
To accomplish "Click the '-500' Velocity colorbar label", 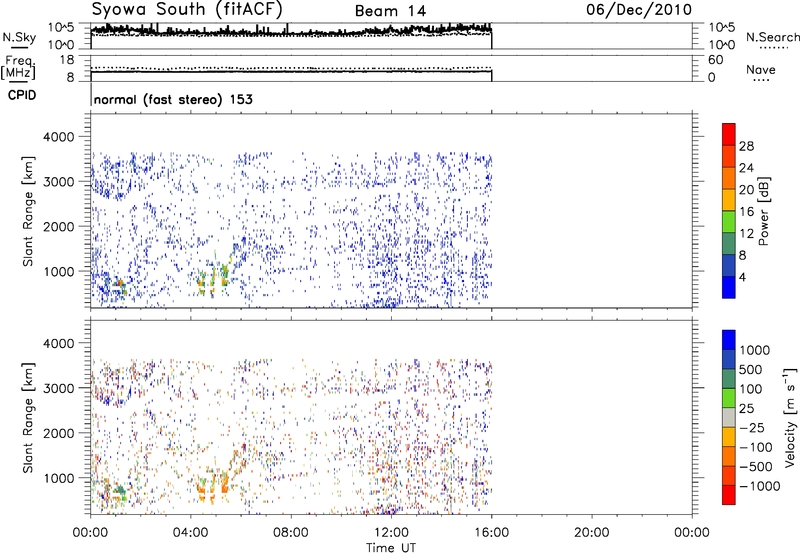I will [756, 466].
